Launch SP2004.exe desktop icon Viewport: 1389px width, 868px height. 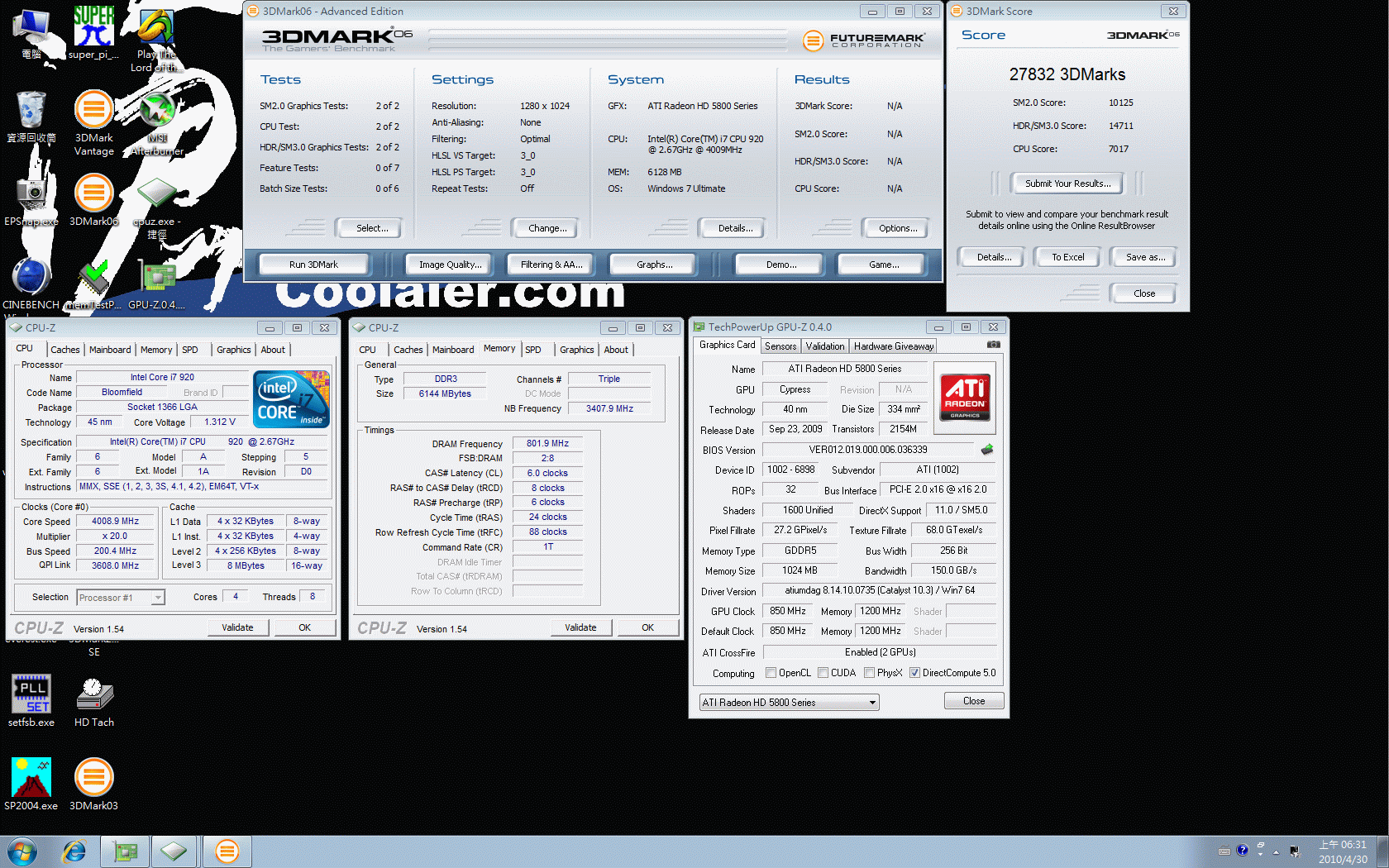tap(31, 784)
